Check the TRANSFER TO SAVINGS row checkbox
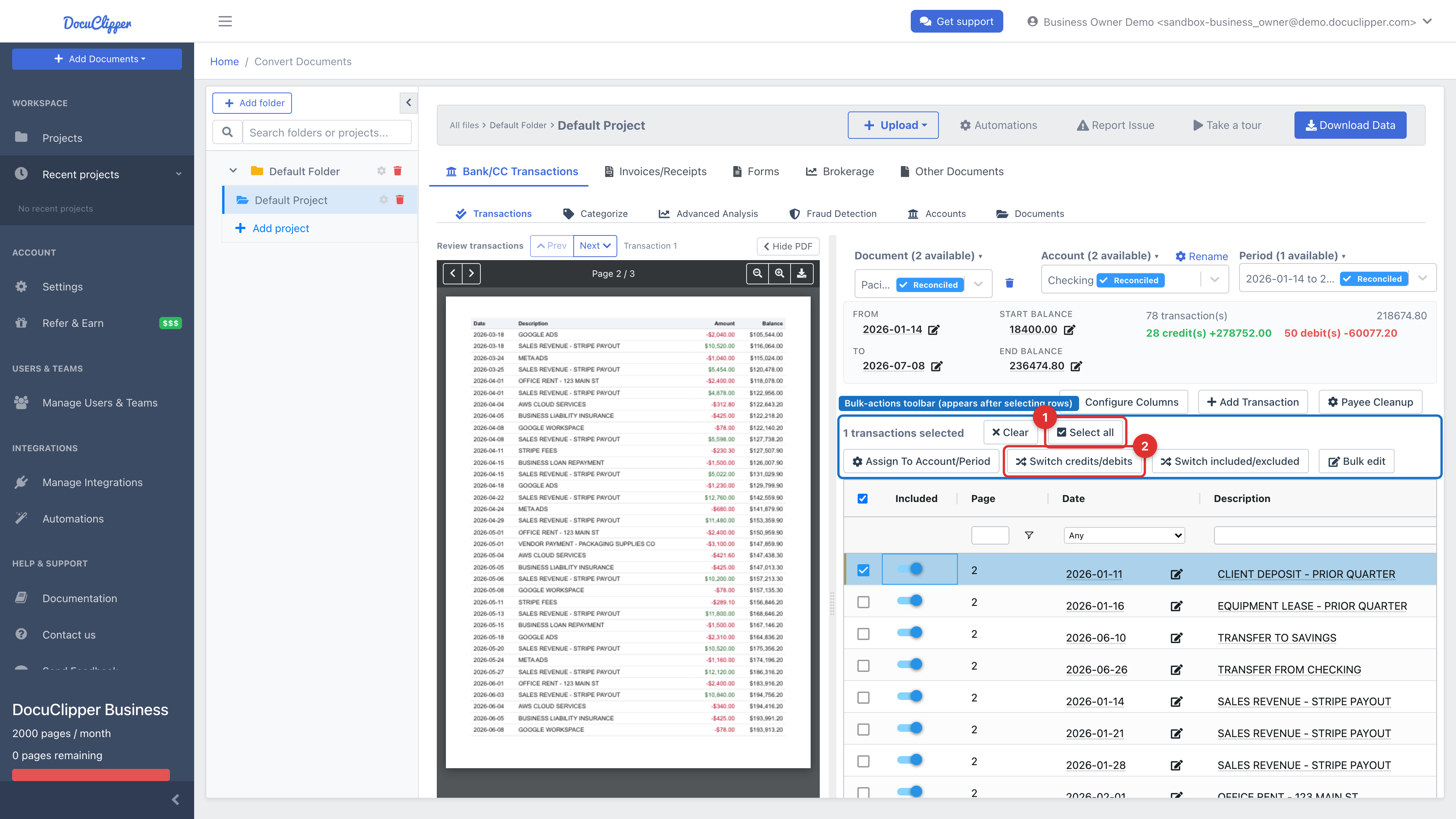 pos(863,634)
